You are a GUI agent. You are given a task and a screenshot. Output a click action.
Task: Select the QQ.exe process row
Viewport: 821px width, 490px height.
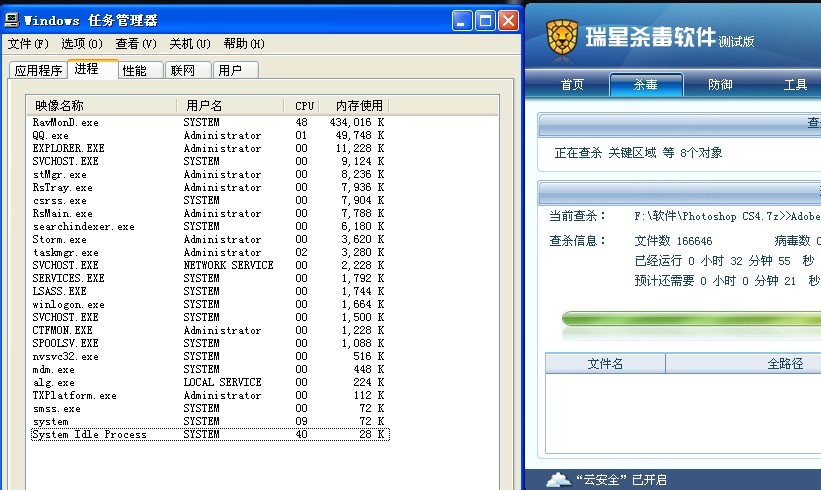tap(210, 136)
